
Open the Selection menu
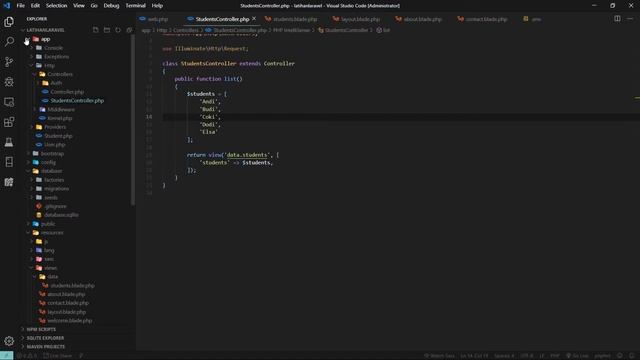(x=56, y=6)
